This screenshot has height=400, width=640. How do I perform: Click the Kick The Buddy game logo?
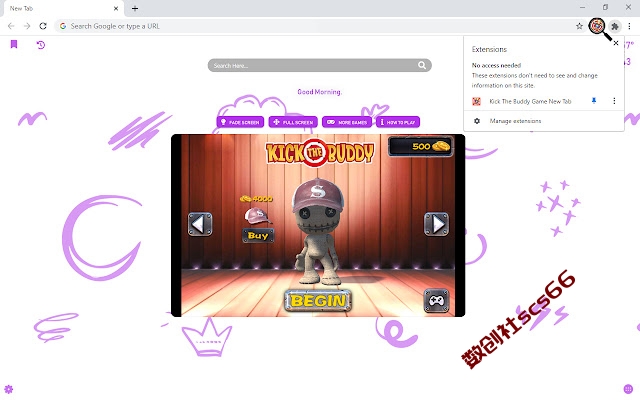[x=320, y=153]
